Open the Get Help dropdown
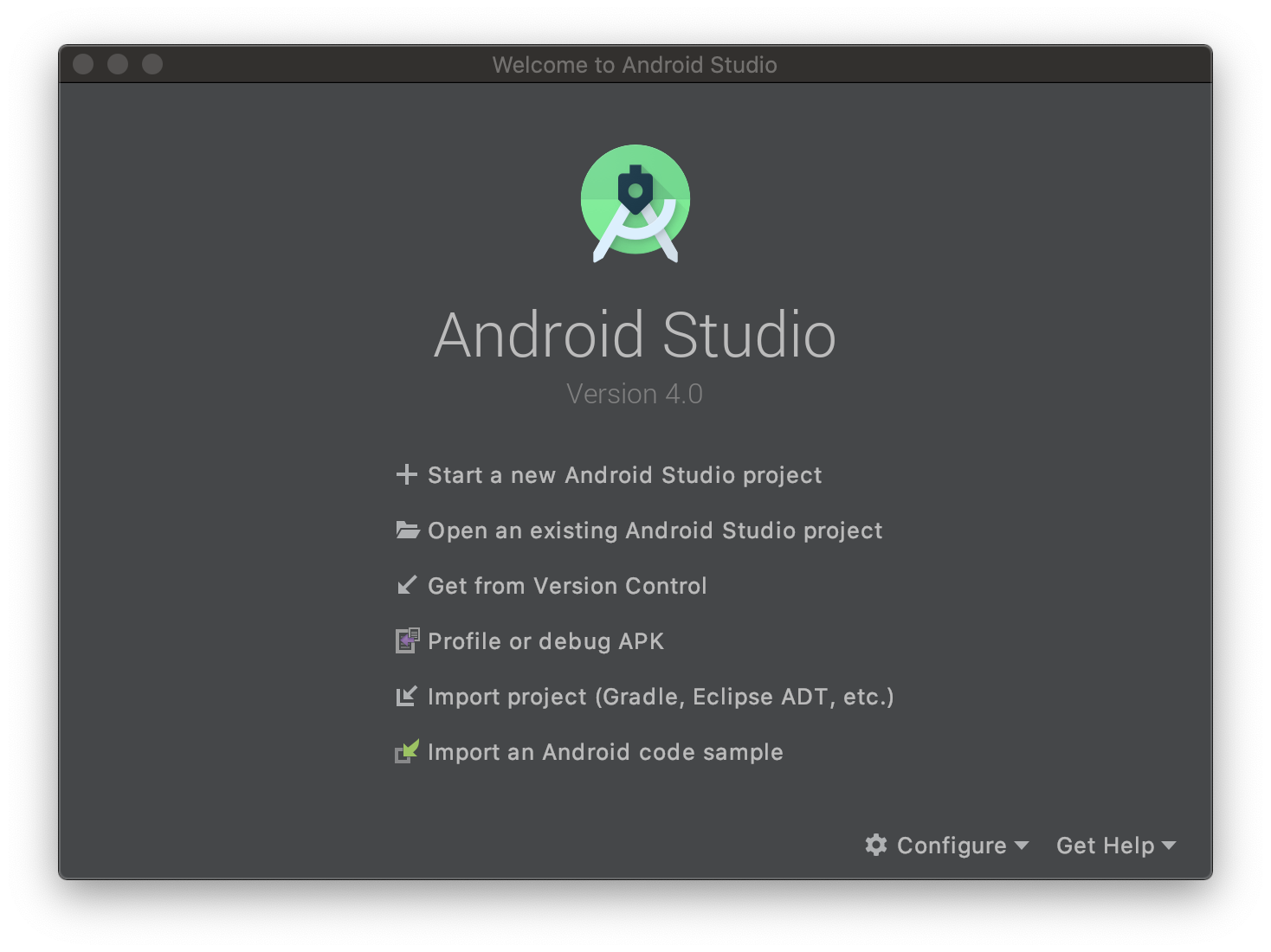This screenshot has width=1271, height=952. pos(1116,846)
